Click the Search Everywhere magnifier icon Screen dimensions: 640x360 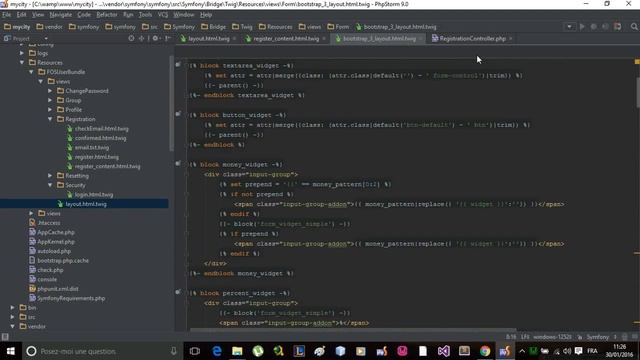coord(634,27)
